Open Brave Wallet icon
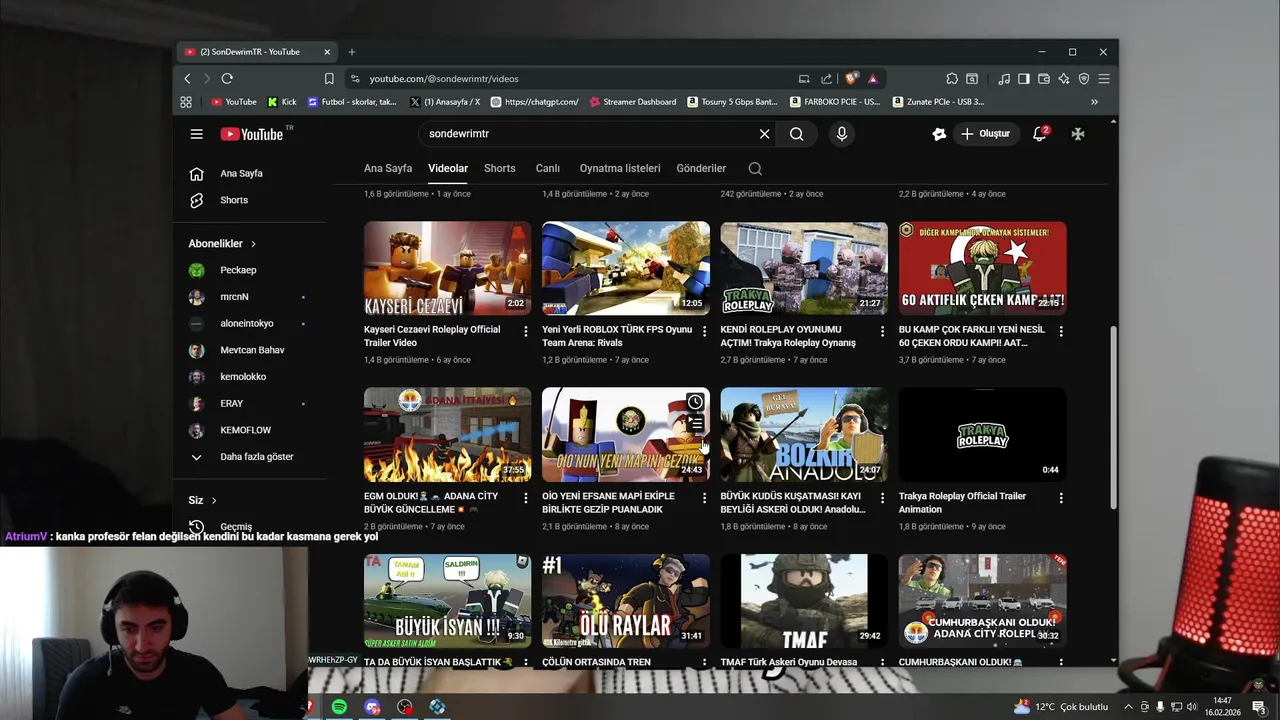 click(1044, 79)
